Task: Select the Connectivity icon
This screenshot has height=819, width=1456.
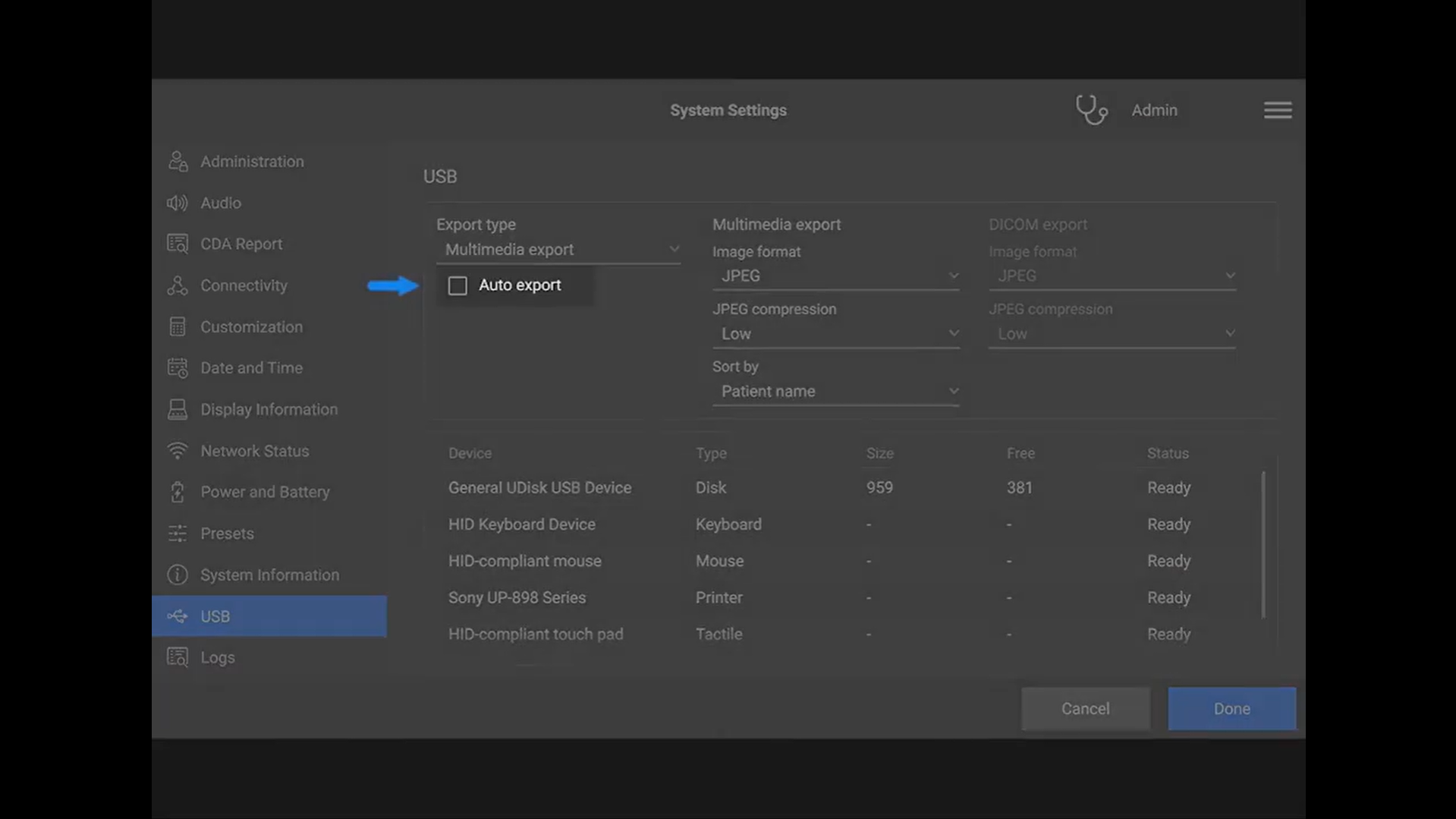Action: pos(178,285)
